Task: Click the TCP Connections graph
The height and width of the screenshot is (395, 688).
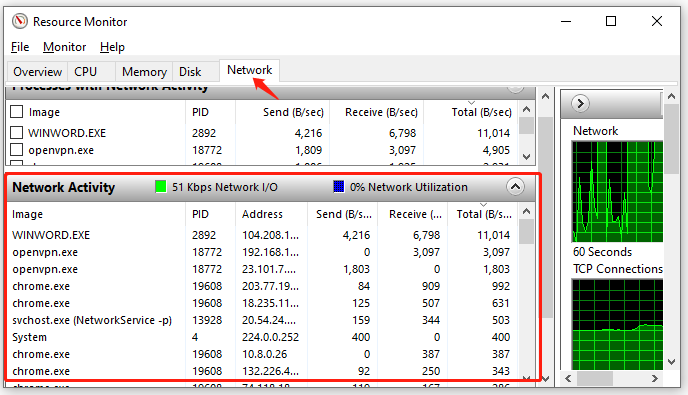Action: click(x=617, y=325)
